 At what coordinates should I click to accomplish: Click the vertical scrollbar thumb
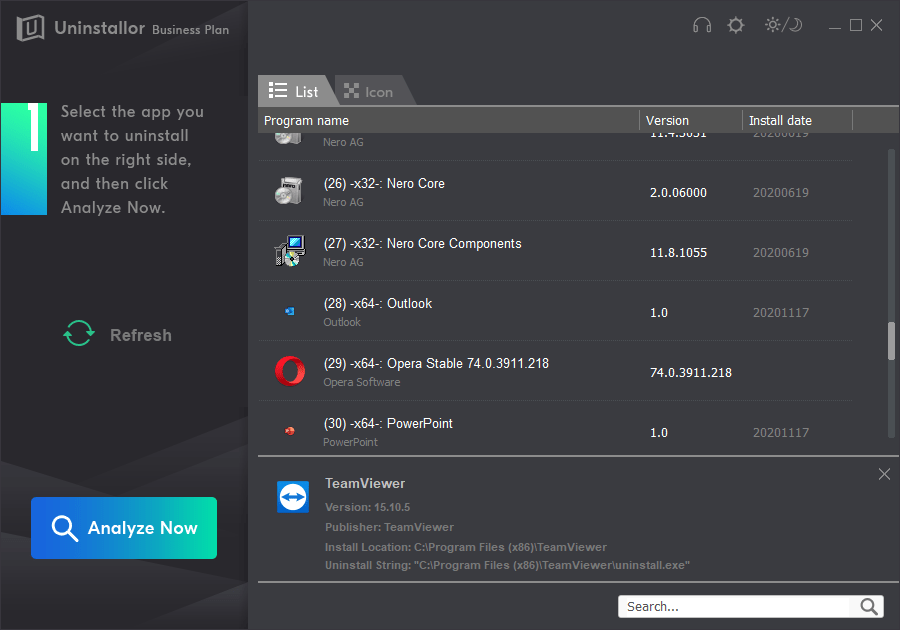tap(890, 341)
